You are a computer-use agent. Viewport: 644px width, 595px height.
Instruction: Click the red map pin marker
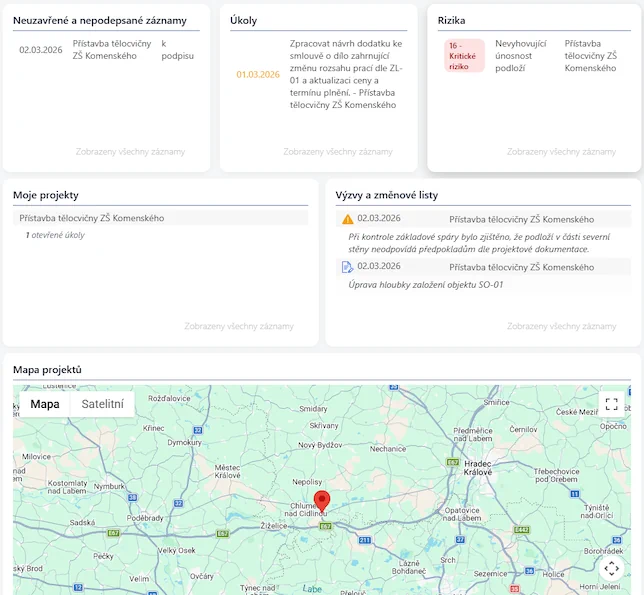(x=321, y=502)
